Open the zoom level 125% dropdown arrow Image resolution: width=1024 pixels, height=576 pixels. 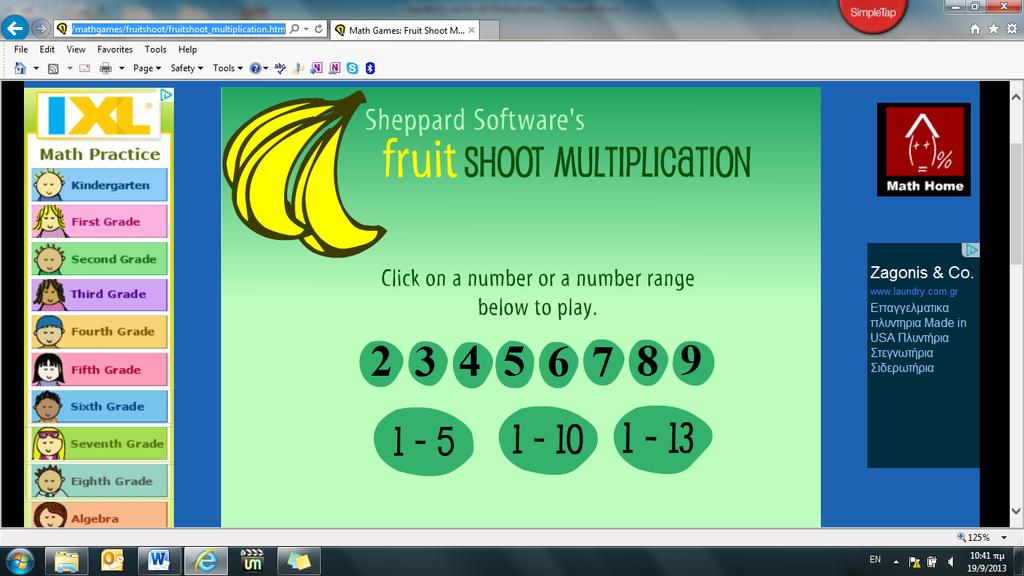click(1004, 537)
